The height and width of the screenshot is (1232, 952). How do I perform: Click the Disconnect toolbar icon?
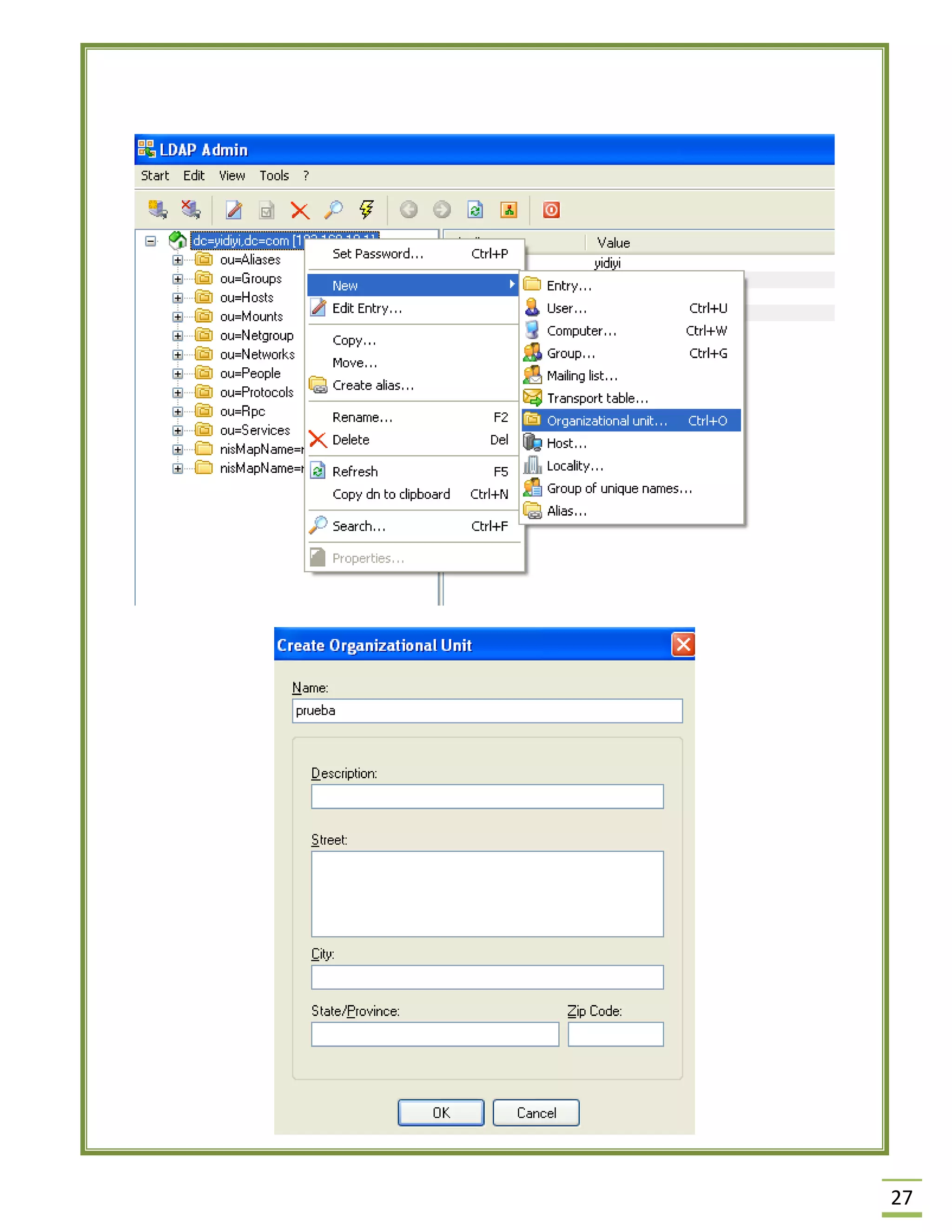(191, 210)
